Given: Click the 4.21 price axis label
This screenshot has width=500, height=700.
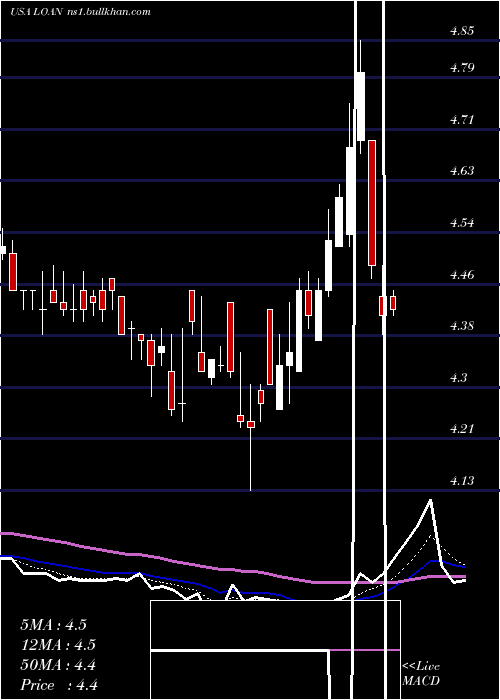Looking at the screenshot, I should pos(462,429).
